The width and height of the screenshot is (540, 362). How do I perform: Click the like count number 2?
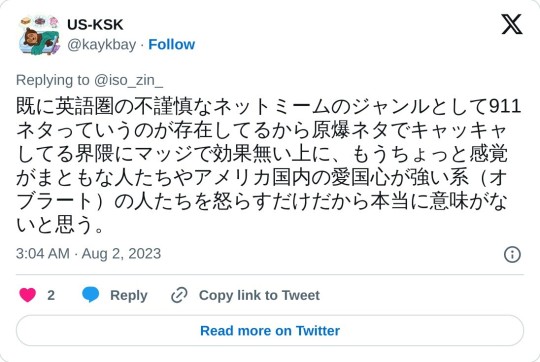[x=51, y=295]
